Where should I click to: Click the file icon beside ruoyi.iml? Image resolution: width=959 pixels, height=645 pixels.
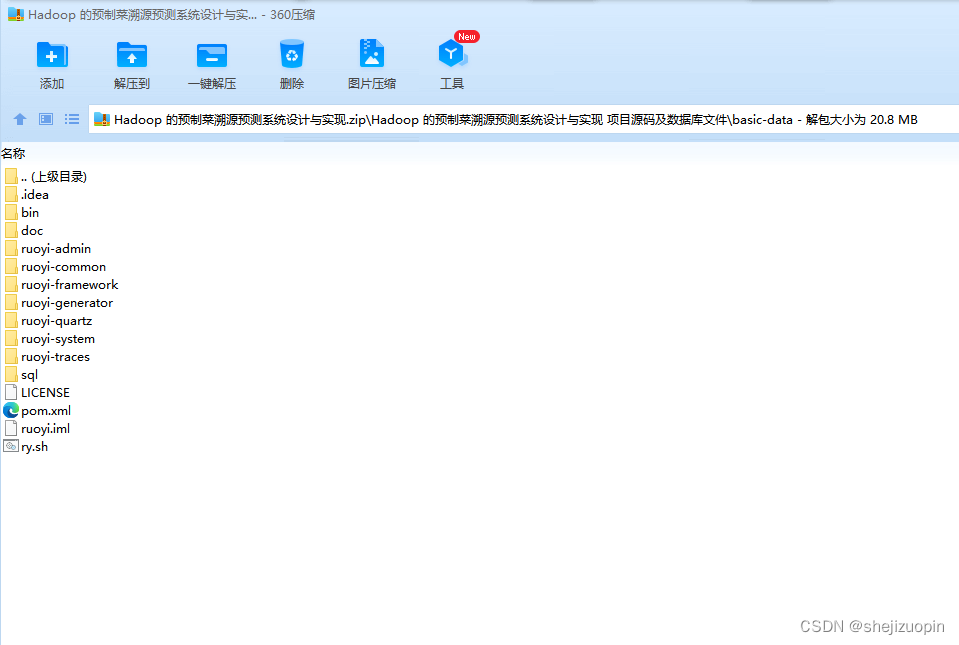(11, 429)
